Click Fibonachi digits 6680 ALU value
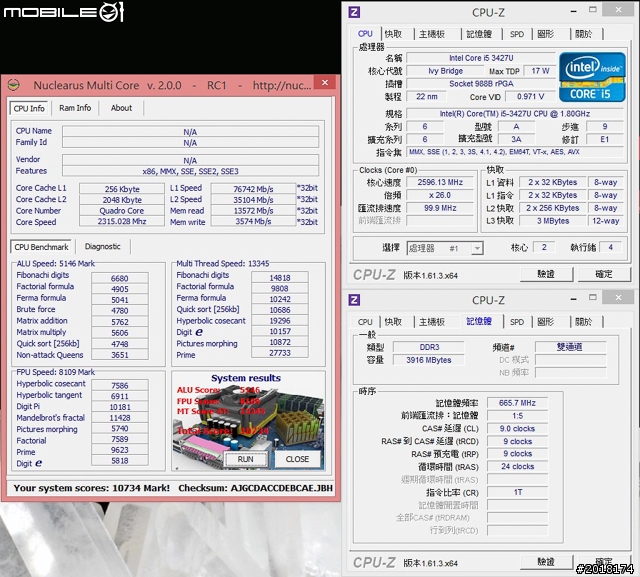The height and width of the screenshot is (577, 640). coord(120,278)
